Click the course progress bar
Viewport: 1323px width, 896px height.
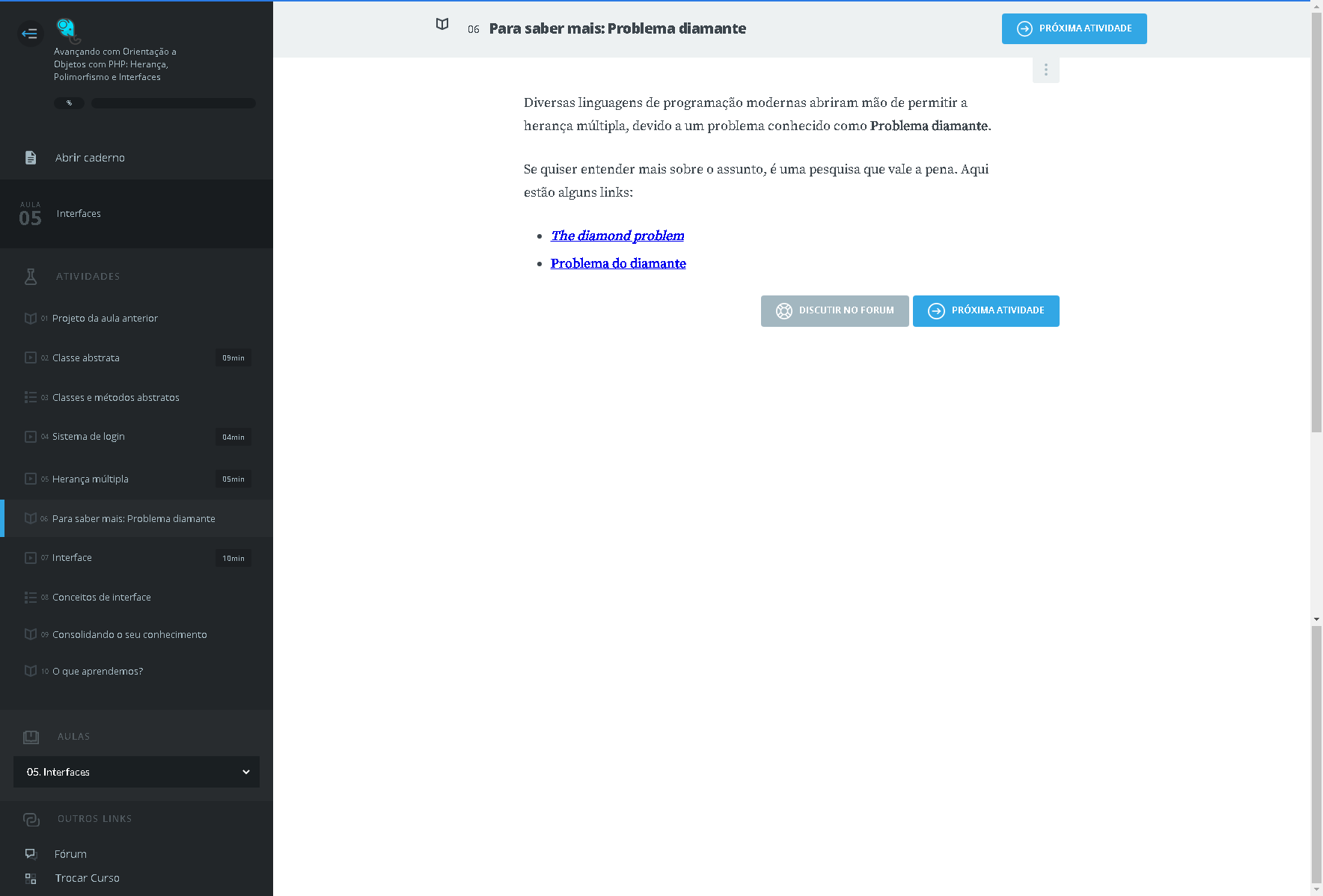(173, 103)
